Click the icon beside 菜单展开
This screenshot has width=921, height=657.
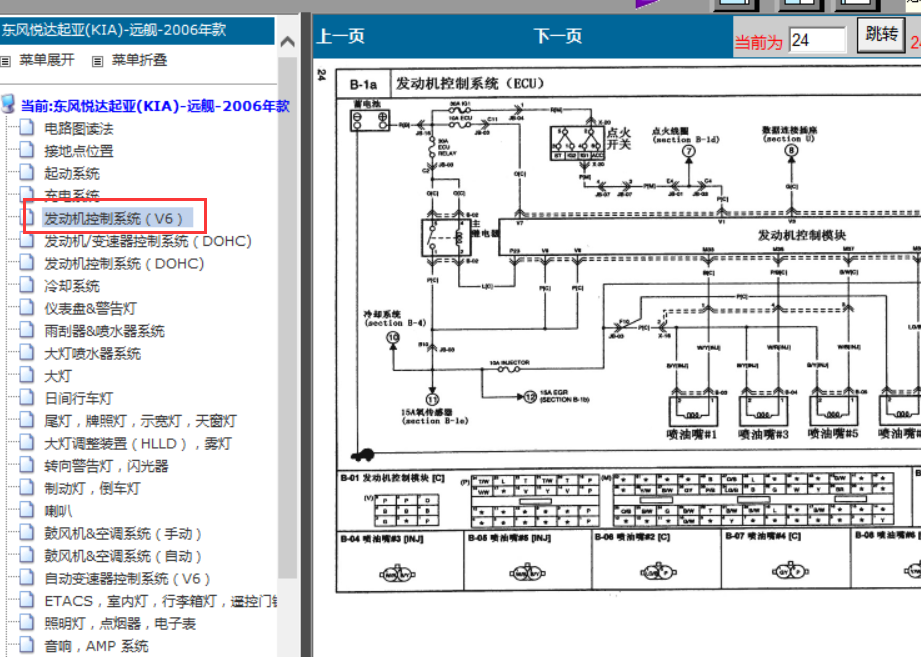[x=6, y=61]
